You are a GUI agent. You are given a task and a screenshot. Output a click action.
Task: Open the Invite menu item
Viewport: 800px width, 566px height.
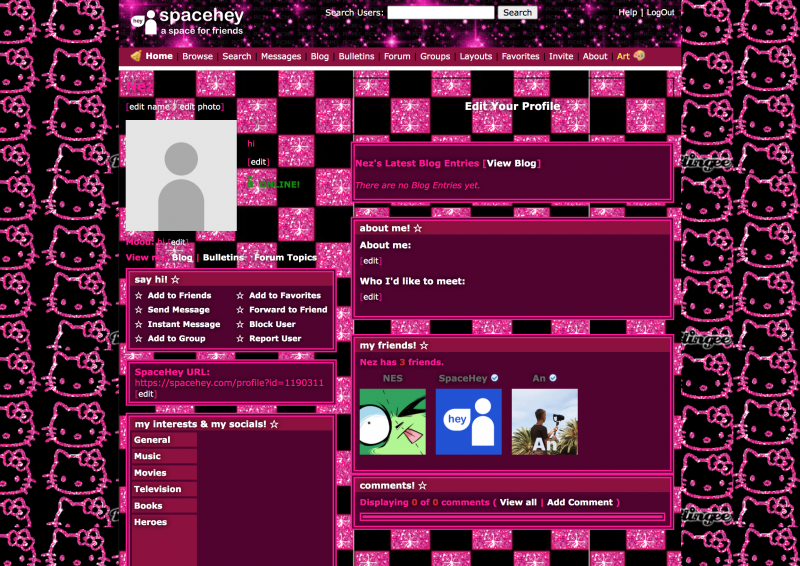(561, 56)
